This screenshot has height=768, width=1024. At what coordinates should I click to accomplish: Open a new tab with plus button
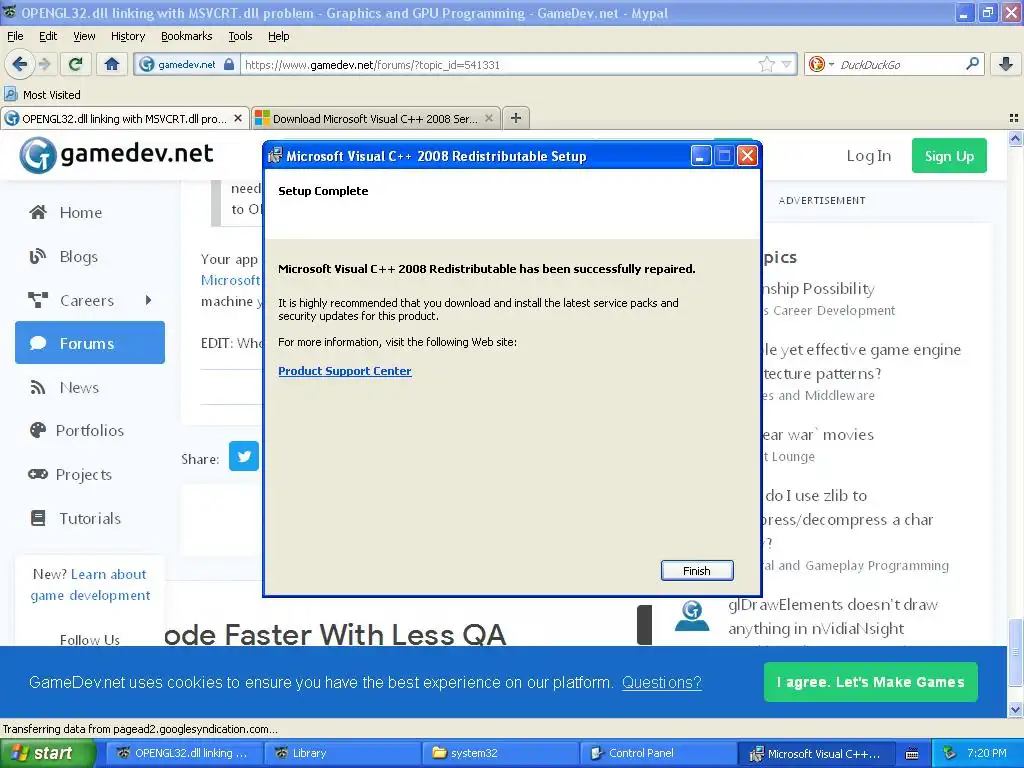(x=516, y=118)
